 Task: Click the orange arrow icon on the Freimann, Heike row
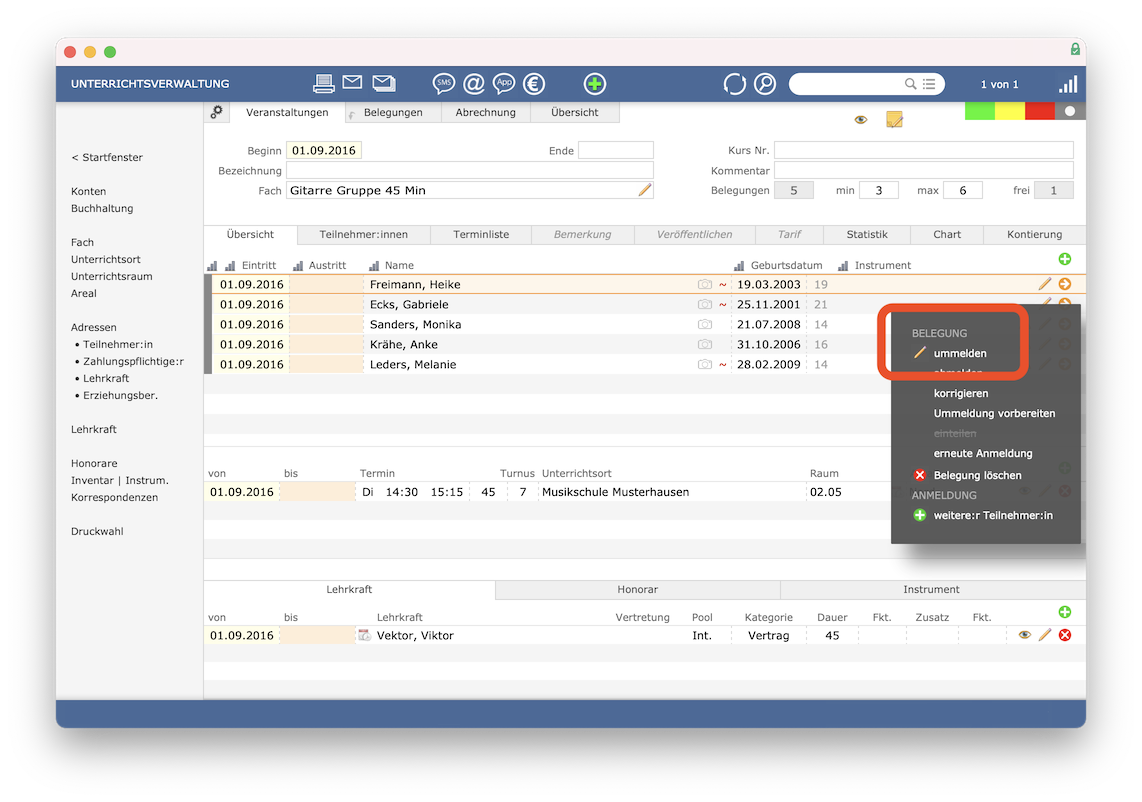click(1065, 284)
